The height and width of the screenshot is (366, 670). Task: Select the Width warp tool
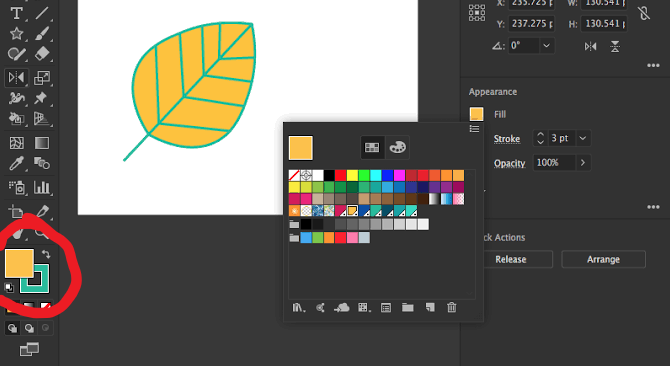pyautogui.click(x=16, y=98)
